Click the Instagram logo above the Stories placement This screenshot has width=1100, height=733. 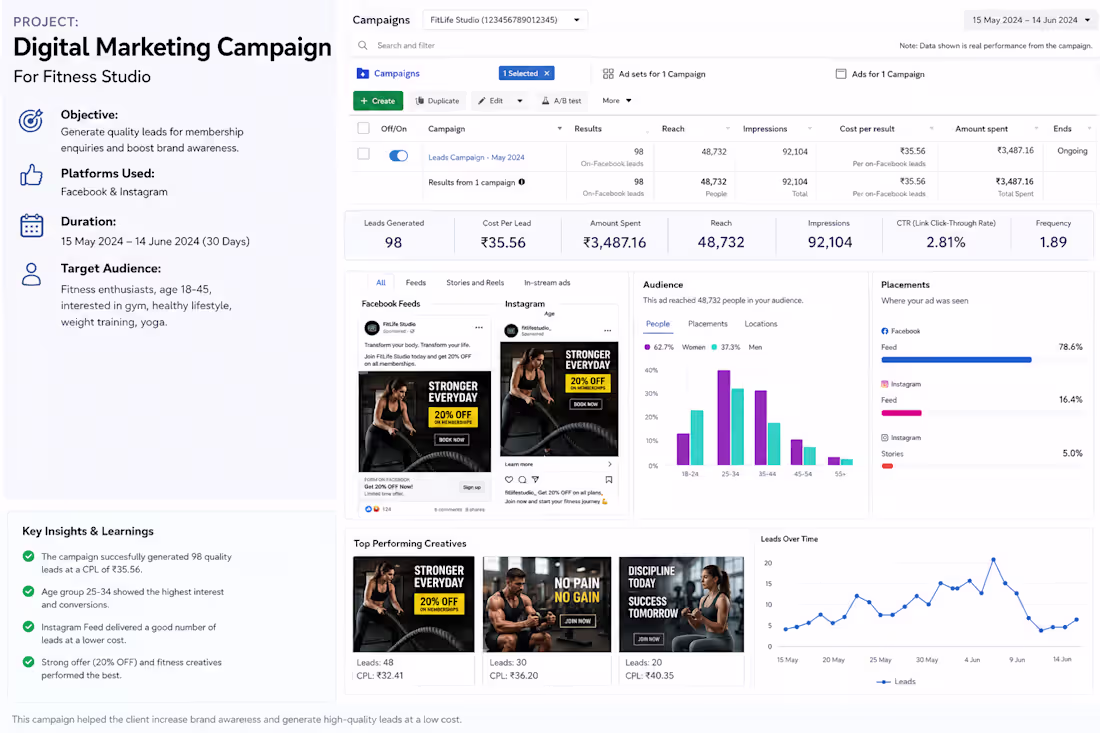885,438
